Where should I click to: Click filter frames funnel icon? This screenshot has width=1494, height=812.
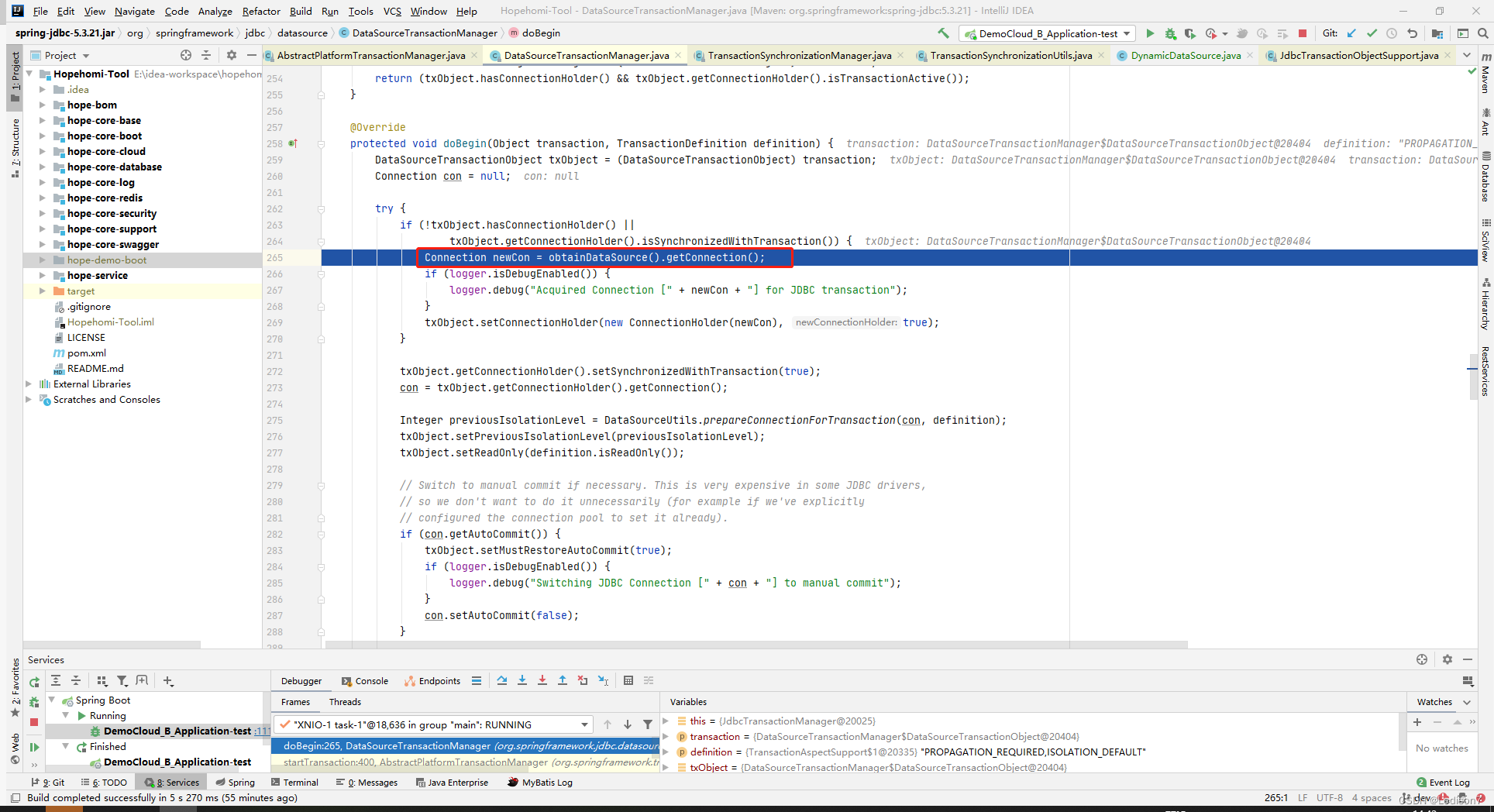click(x=648, y=724)
